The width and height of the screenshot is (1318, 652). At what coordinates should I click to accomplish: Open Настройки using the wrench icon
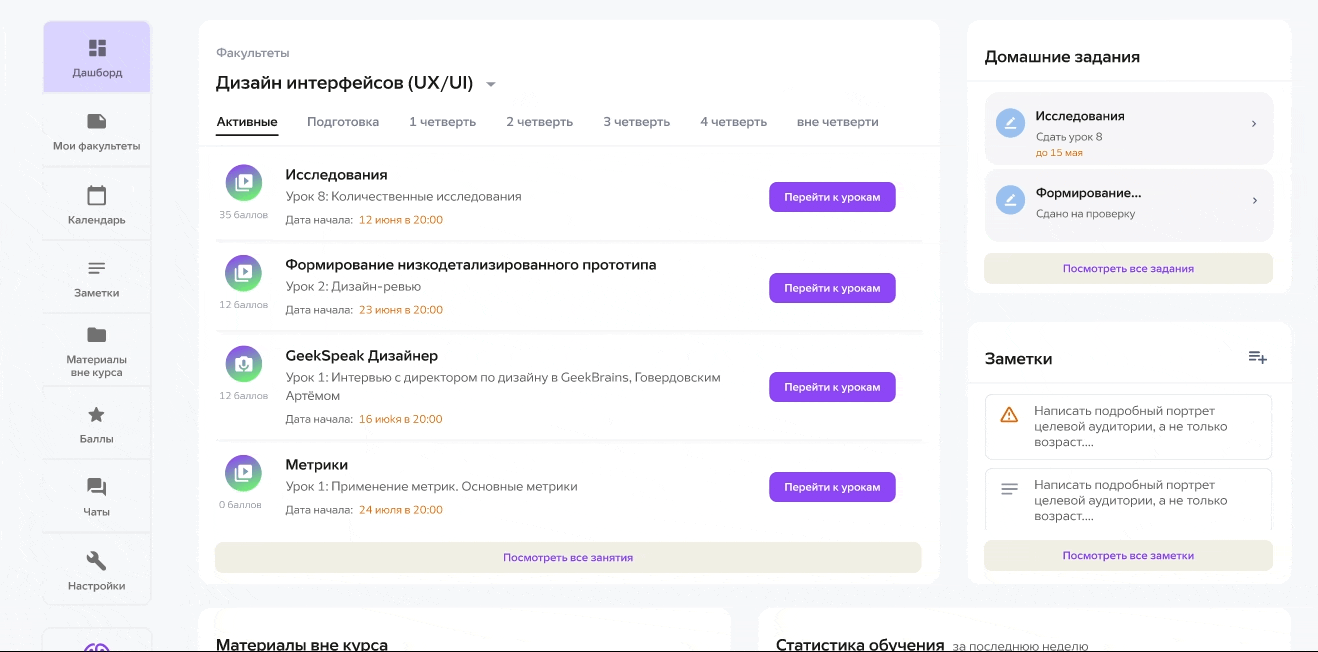pos(96,568)
